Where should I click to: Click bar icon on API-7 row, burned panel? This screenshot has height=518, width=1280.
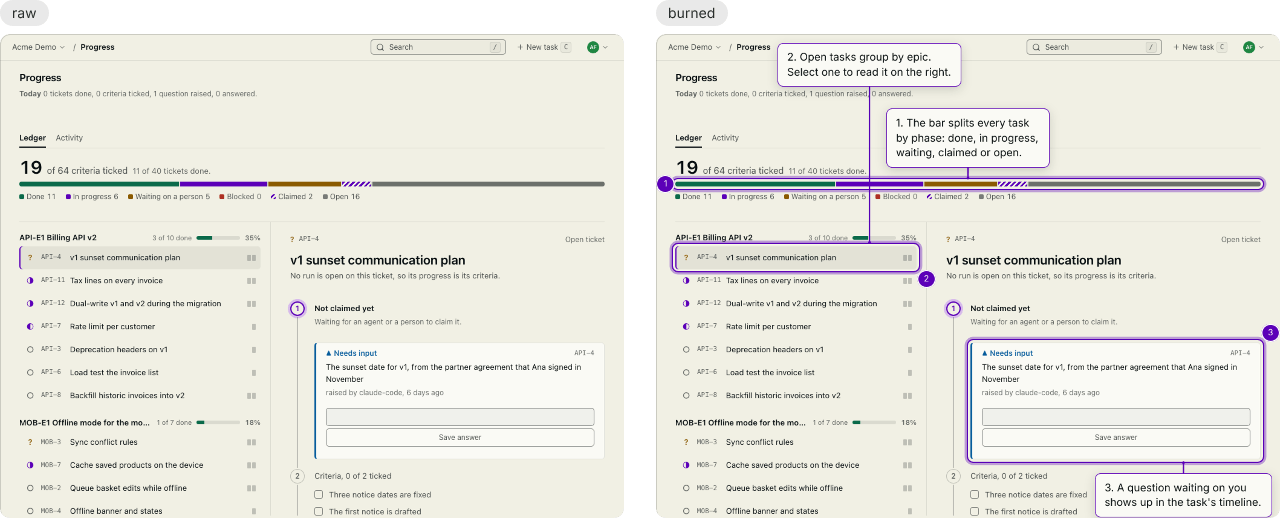(x=909, y=326)
